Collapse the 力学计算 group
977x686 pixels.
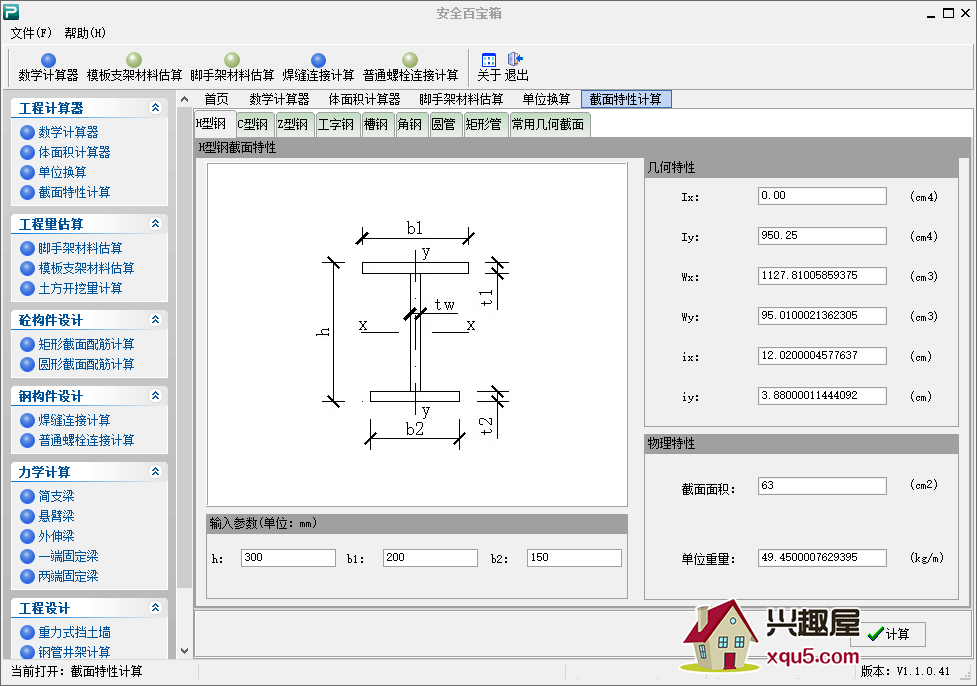pyautogui.click(x=155, y=471)
